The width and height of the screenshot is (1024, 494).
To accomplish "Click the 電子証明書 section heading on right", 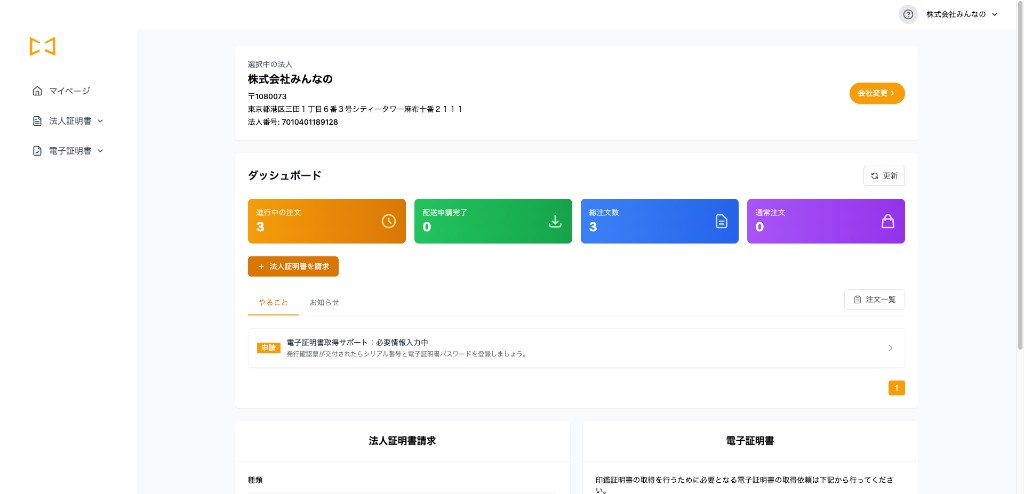I will point(750,441).
